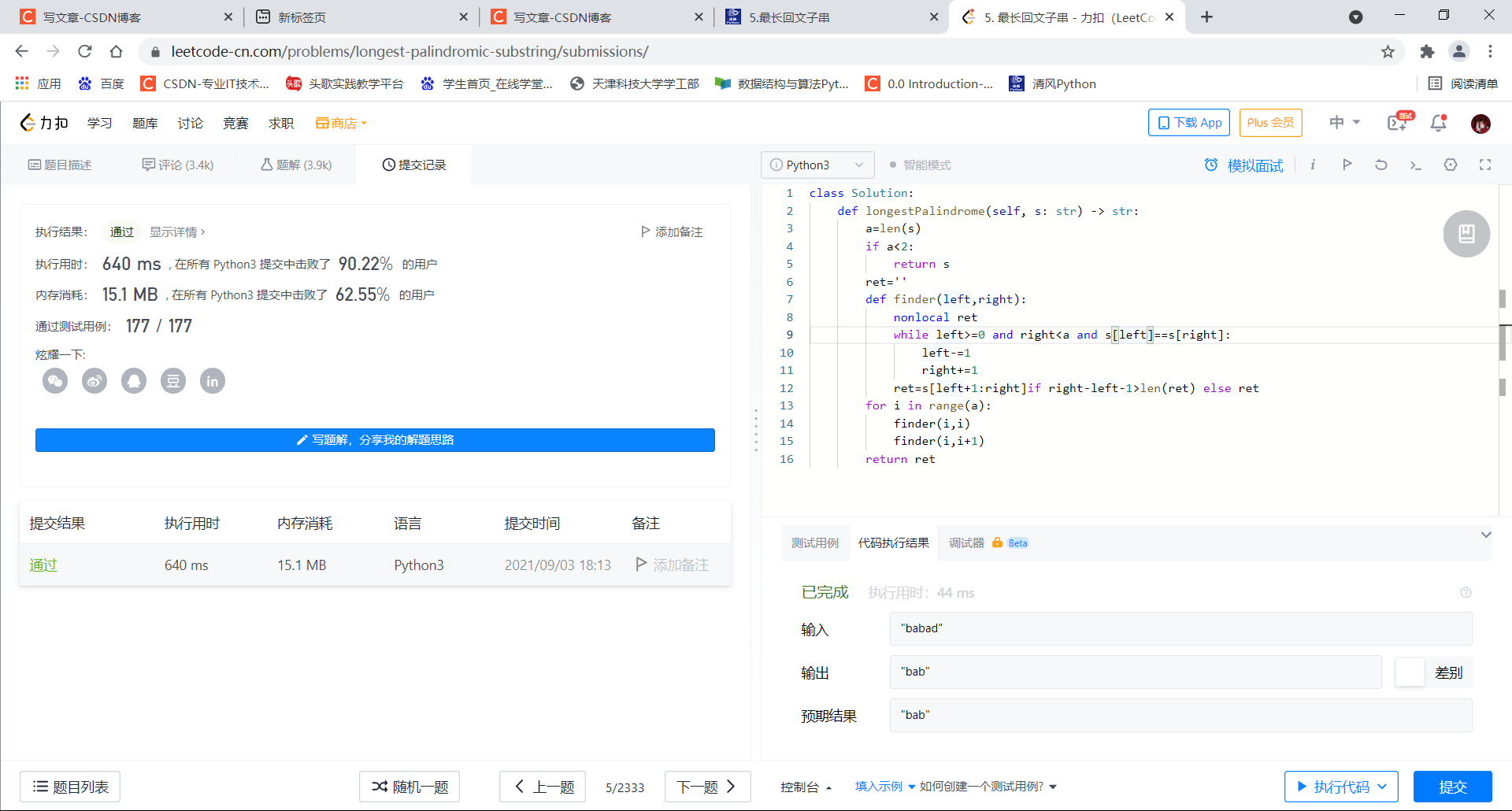Share via QQ penguin icon
The image size is (1512, 811).
[x=134, y=380]
